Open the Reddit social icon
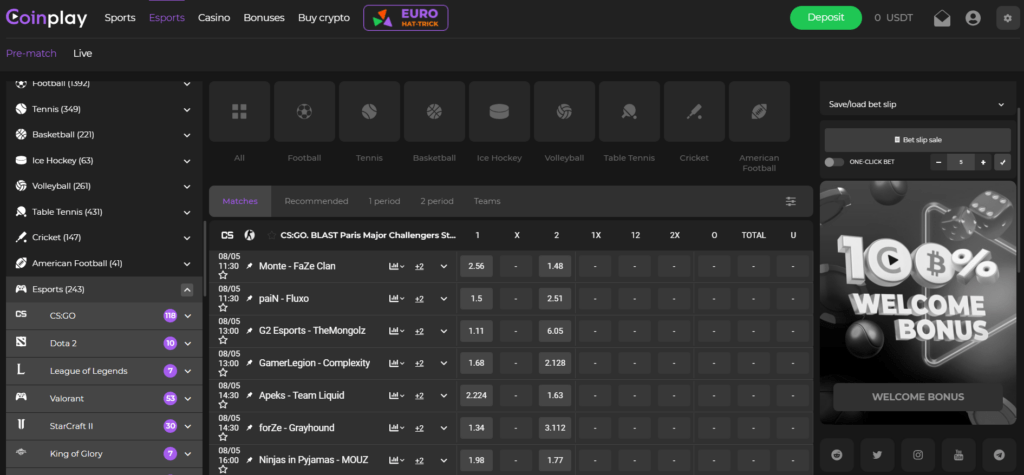This screenshot has width=1024, height=475. pyautogui.click(x=837, y=455)
